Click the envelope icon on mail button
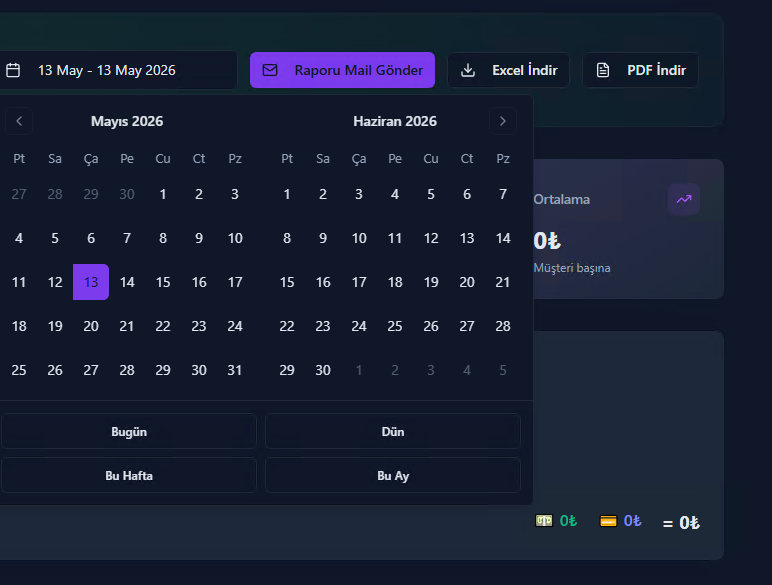Viewport: 772px width, 585px height. pos(270,70)
